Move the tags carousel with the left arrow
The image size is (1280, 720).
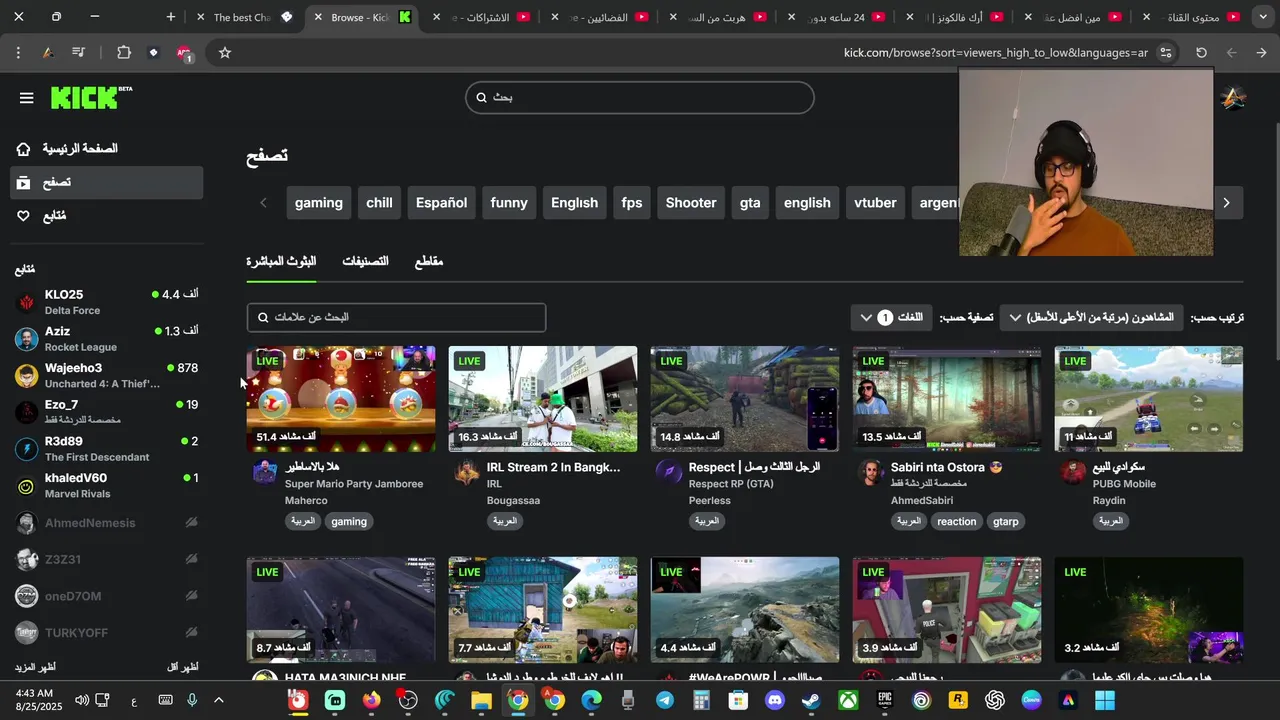[263, 203]
